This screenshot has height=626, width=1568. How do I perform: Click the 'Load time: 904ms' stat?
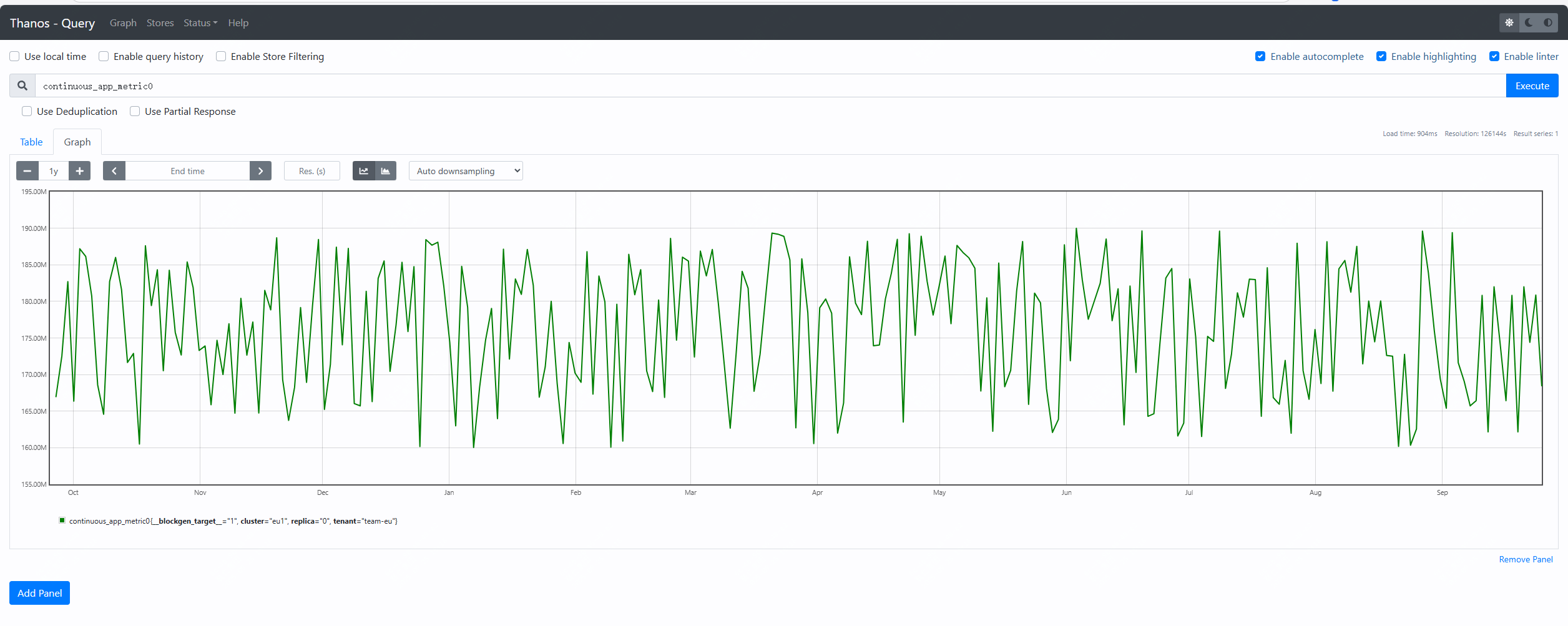pyautogui.click(x=1410, y=134)
